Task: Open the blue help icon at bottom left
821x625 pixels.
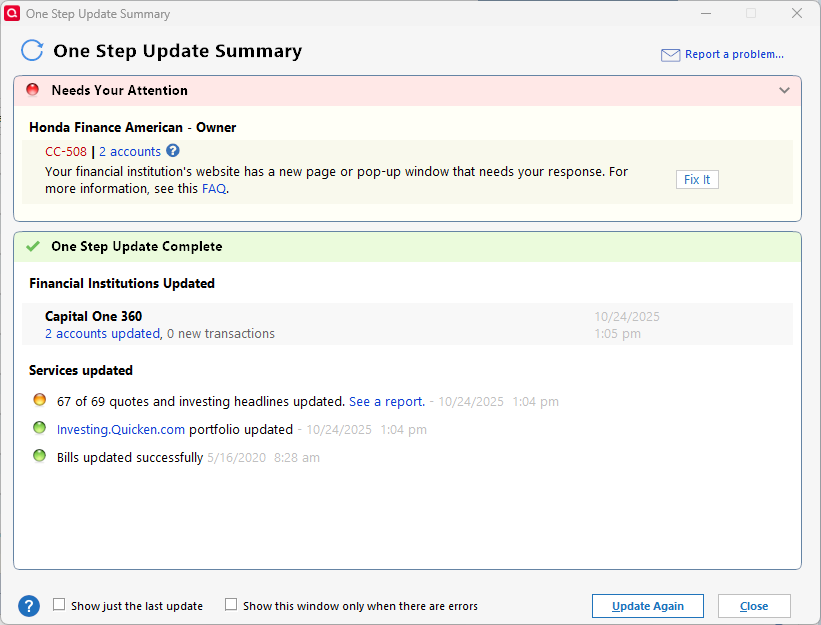Action: coord(29,606)
